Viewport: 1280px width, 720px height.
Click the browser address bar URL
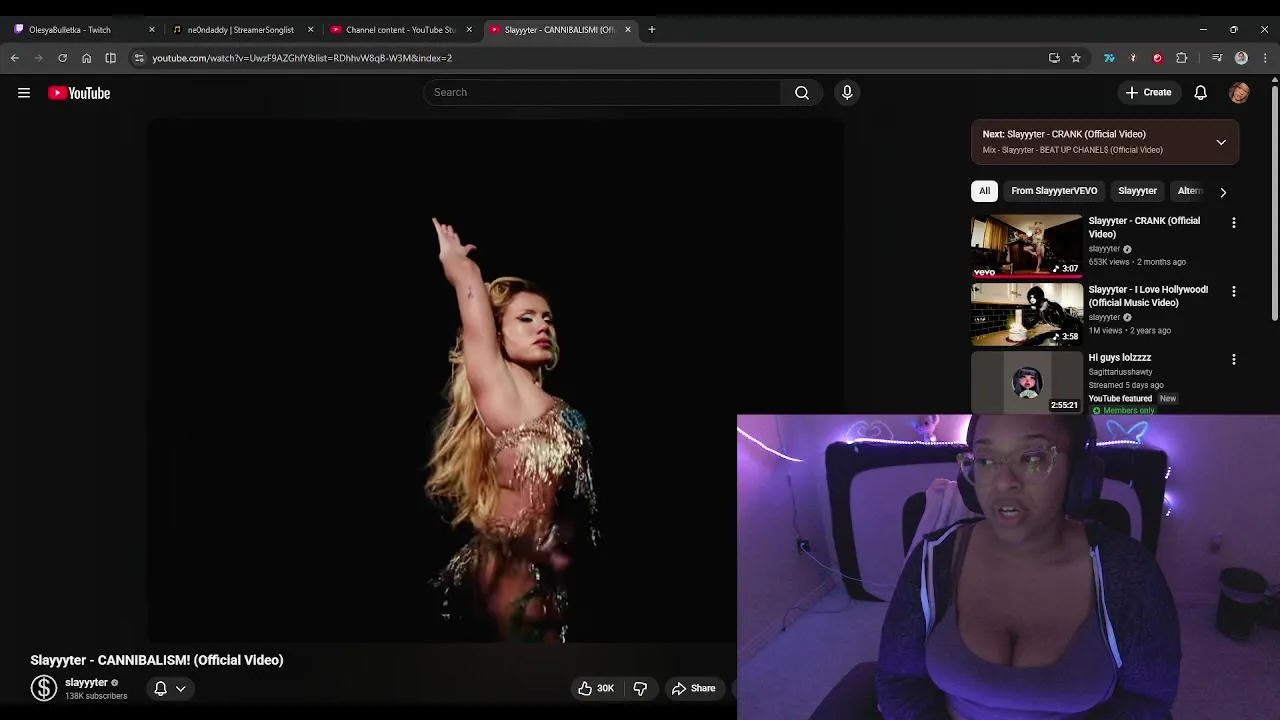point(302,58)
